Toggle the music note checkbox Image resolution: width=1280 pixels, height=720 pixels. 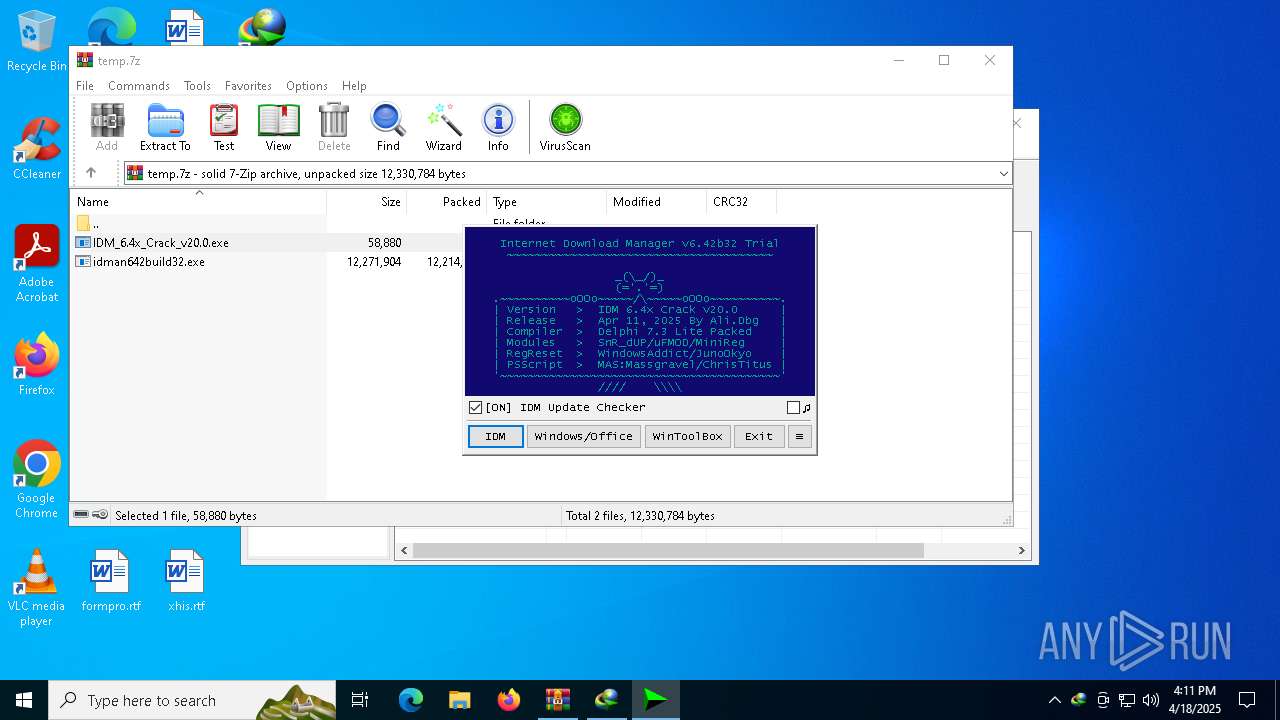pyautogui.click(x=793, y=408)
